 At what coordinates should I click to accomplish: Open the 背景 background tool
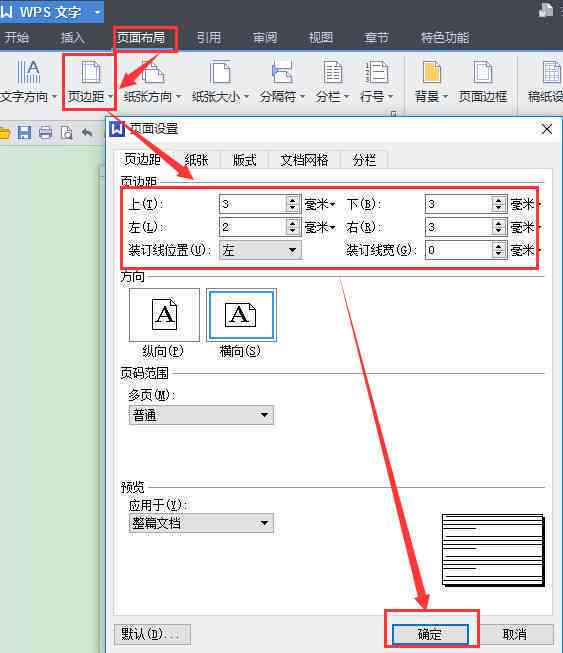(x=431, y=82)
